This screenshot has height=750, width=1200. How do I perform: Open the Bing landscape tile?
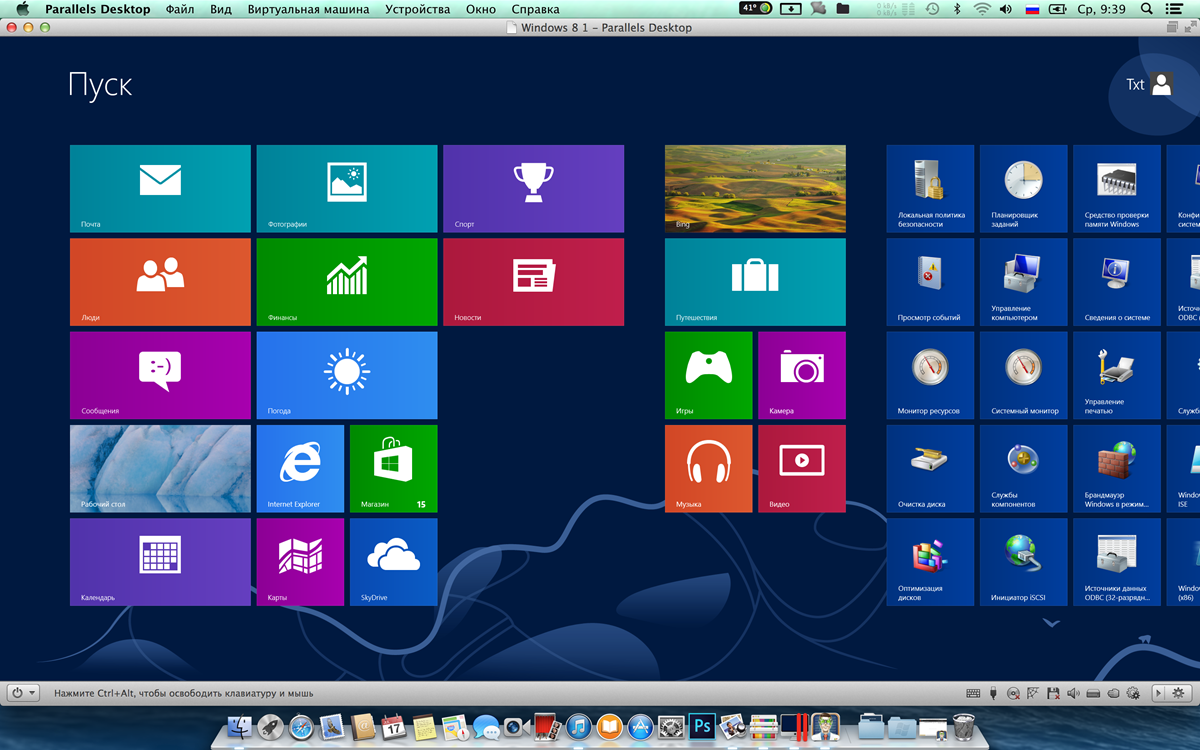(755, 188)
